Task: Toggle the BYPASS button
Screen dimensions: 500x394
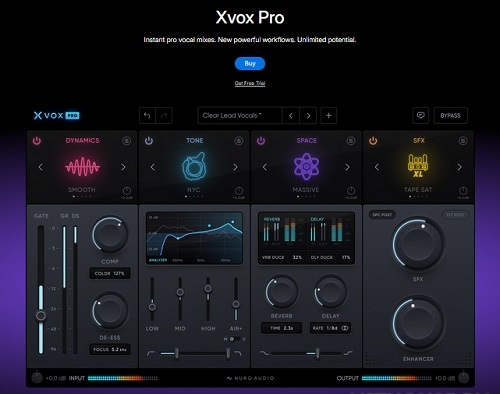Action: click(x=451, y=116)
